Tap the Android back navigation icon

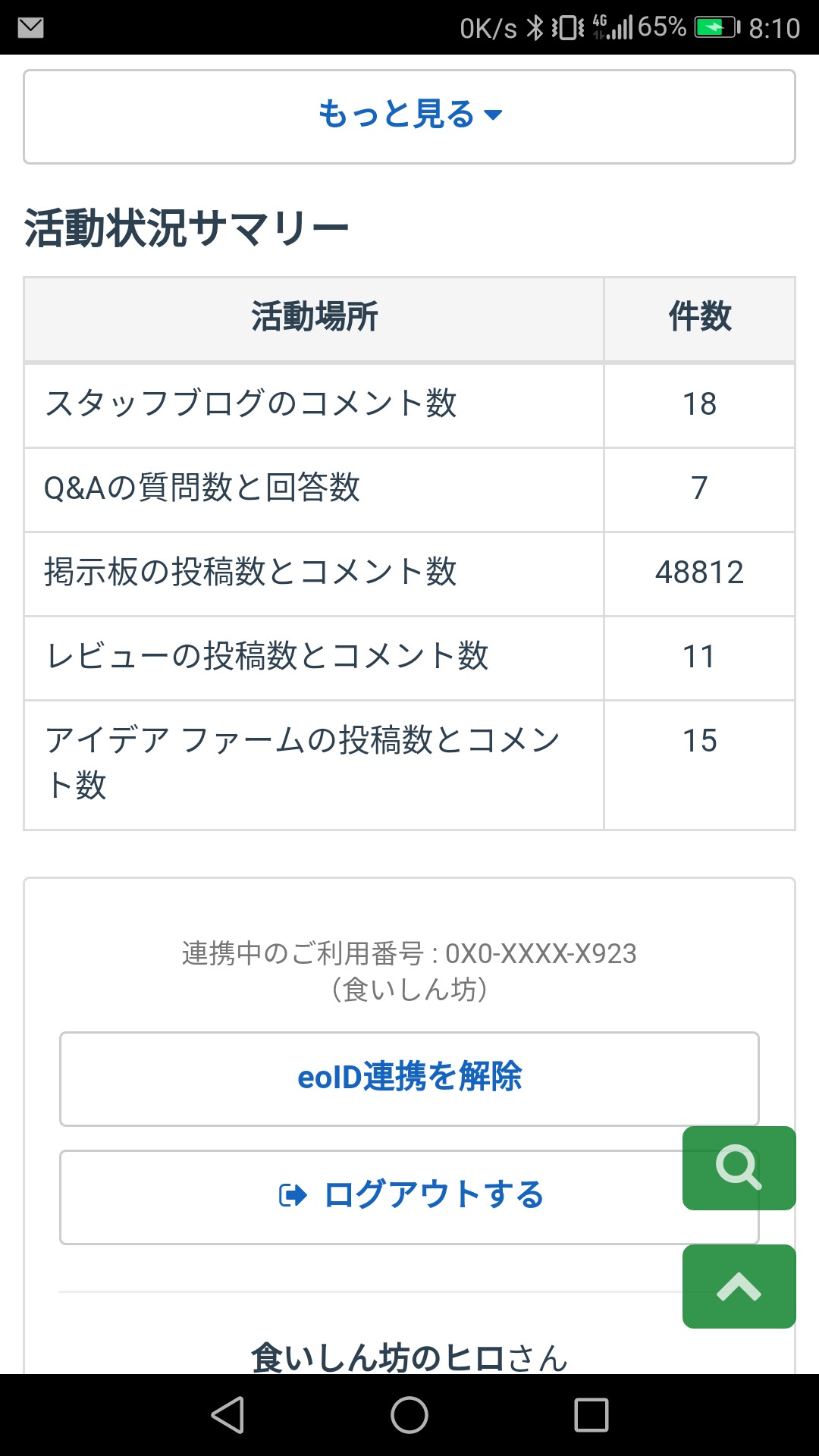coord(227,1415)
